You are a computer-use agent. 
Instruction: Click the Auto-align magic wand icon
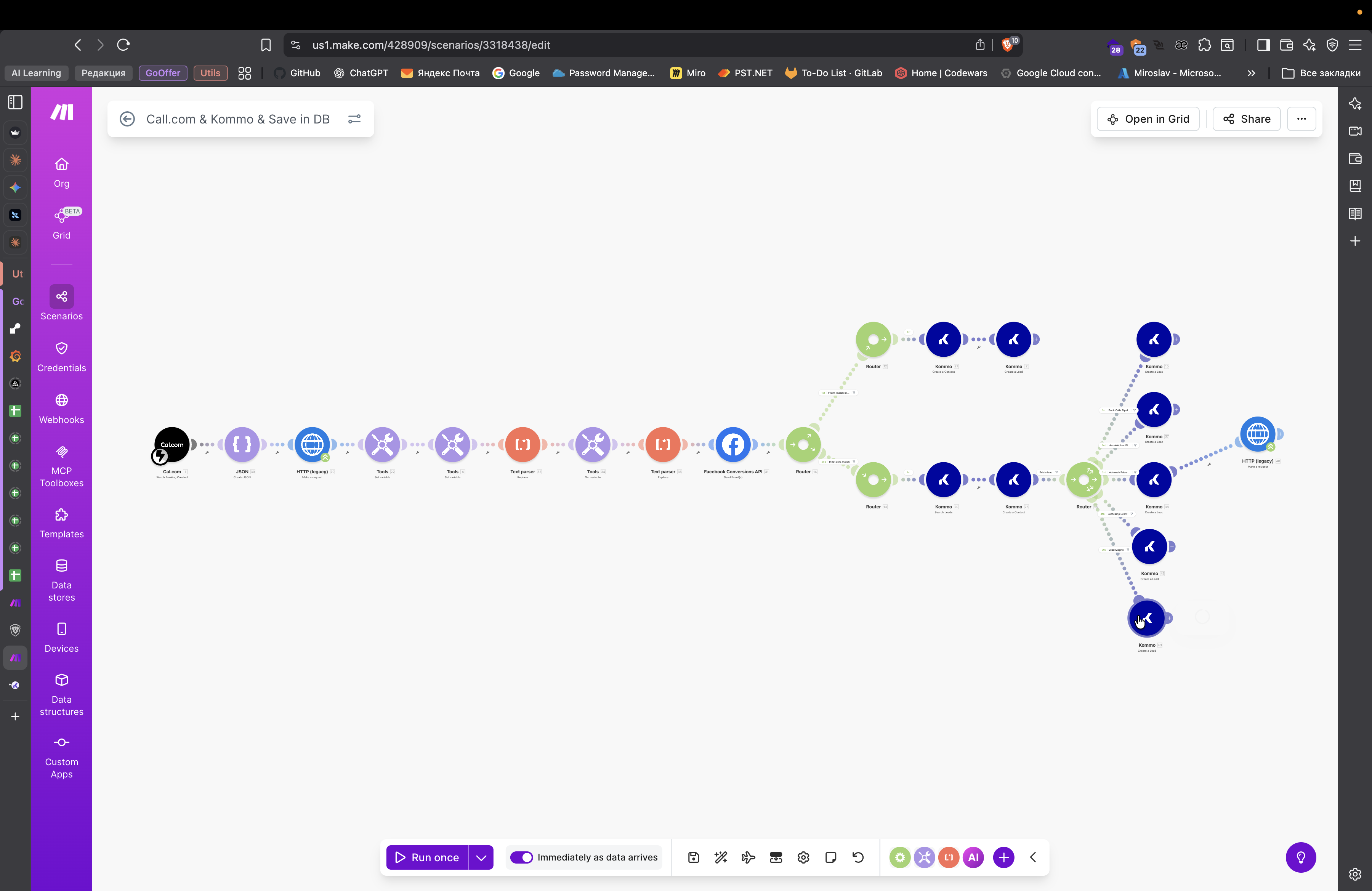point(721,857)
